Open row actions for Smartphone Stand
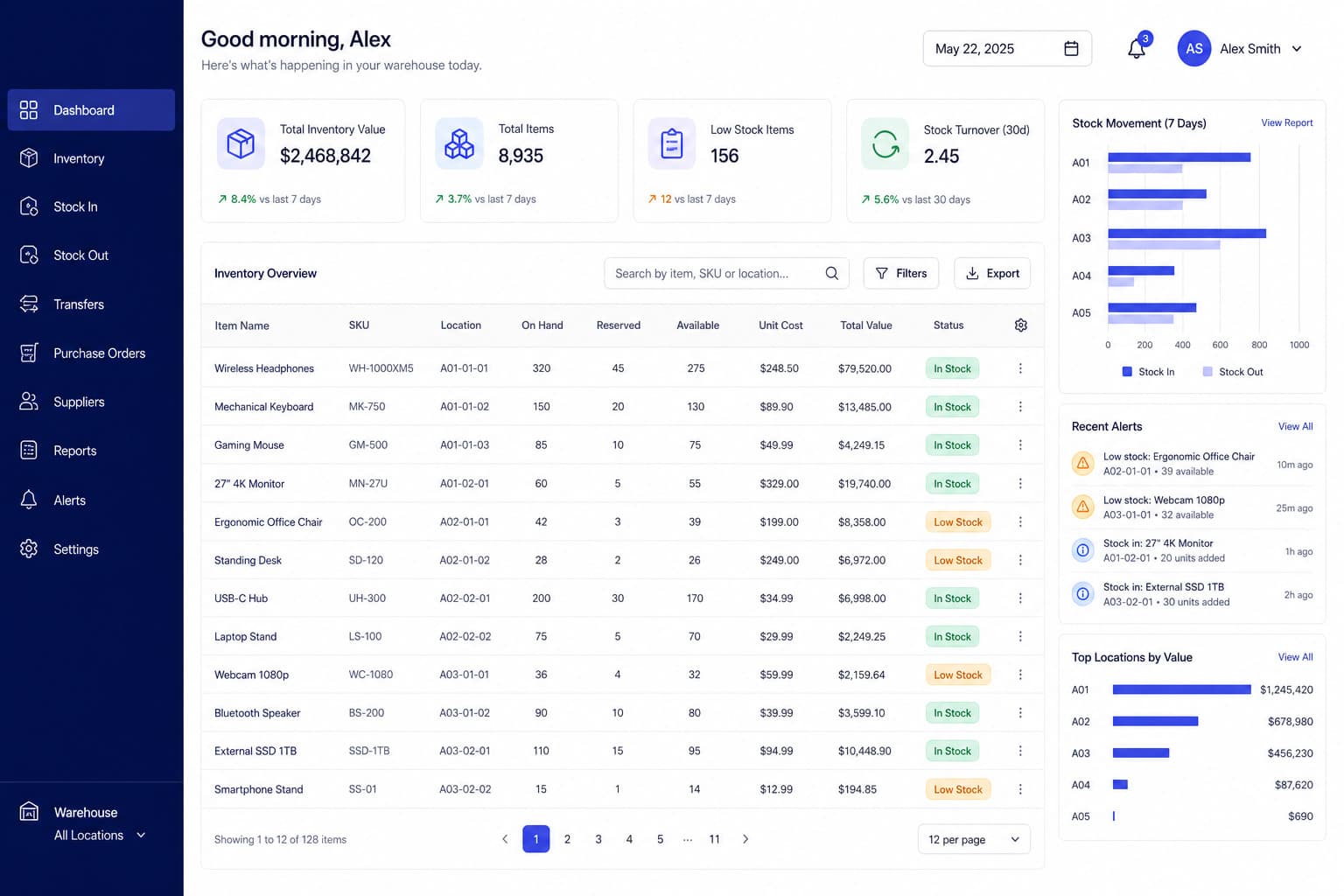Viewport: 1344px width, 896px height. point(1020,789)
